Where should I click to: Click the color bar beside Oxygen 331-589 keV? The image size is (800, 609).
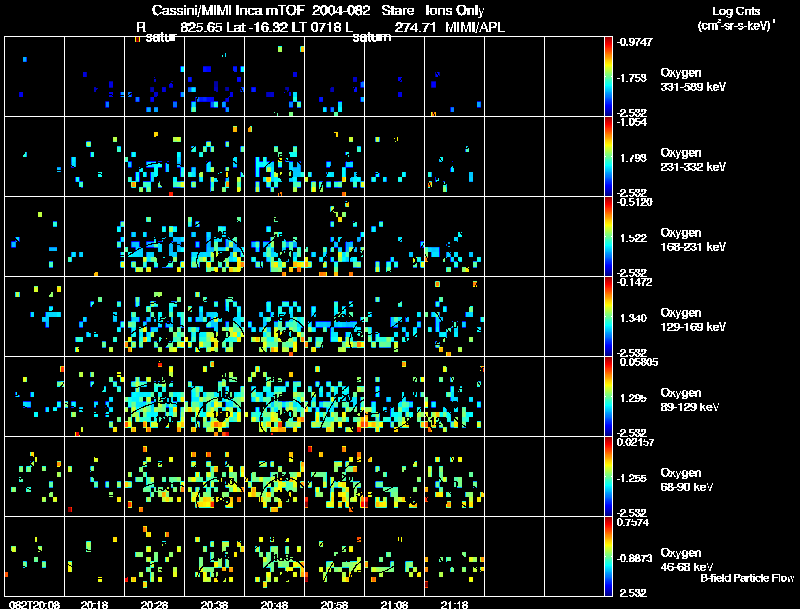[x=608, y=76]
